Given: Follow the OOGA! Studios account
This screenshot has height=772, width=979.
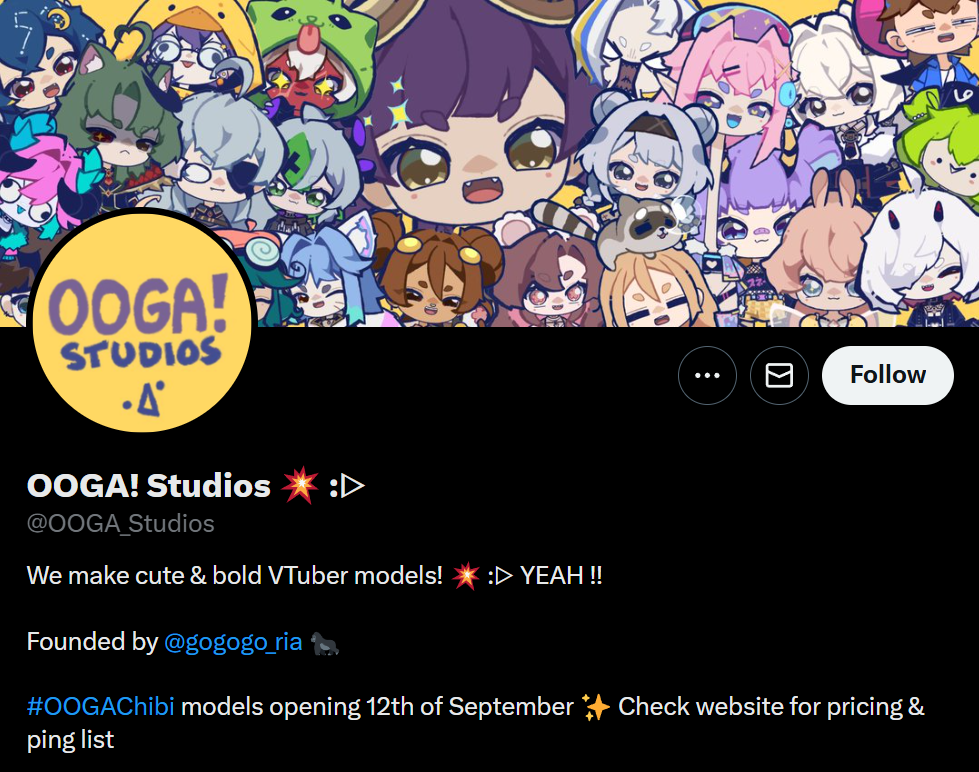Looking at the screenshot, I should click(x=887, y=375).
